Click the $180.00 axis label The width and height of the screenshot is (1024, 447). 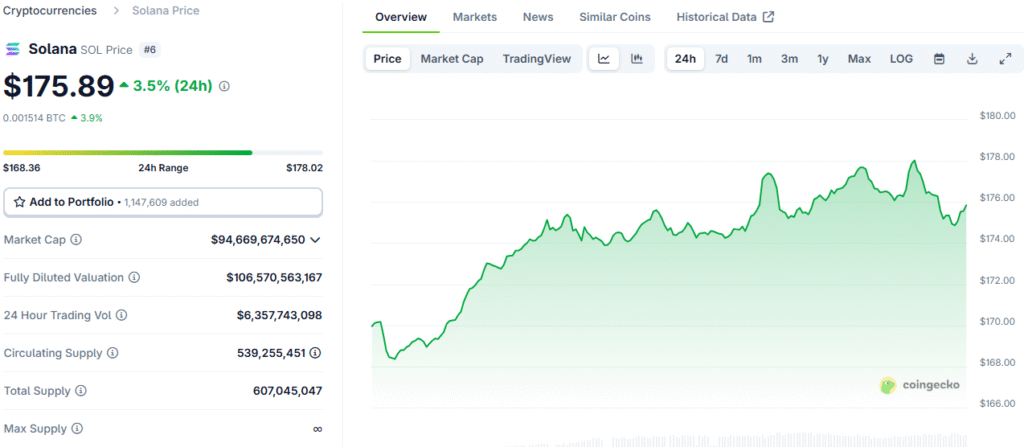pos(997,116)
